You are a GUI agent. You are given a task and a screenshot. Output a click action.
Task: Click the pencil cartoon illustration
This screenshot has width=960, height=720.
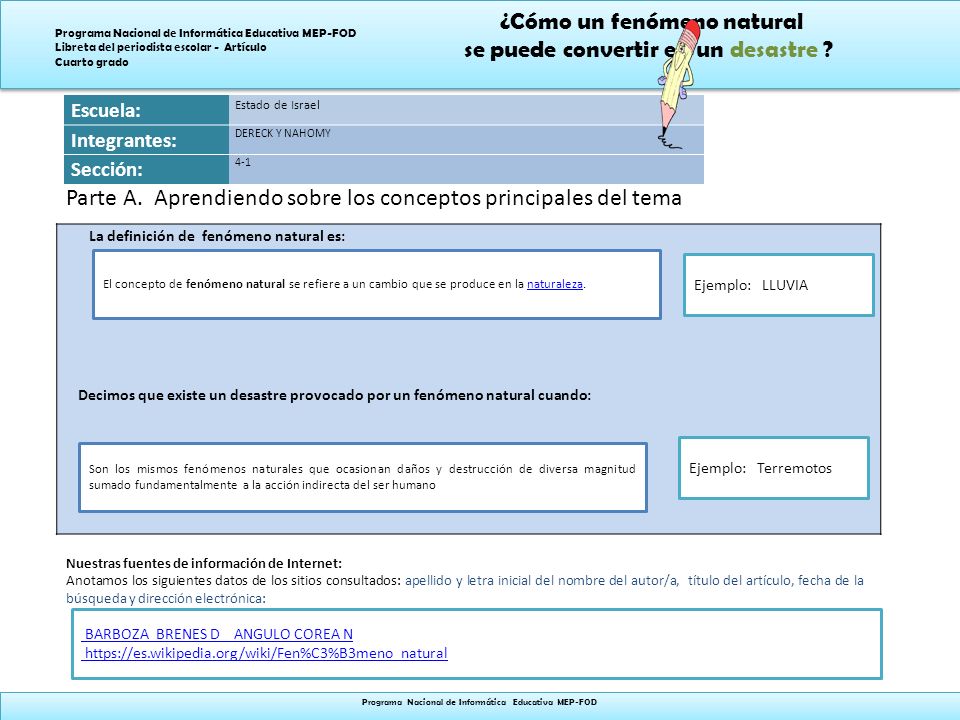click(x=677, y=84)
